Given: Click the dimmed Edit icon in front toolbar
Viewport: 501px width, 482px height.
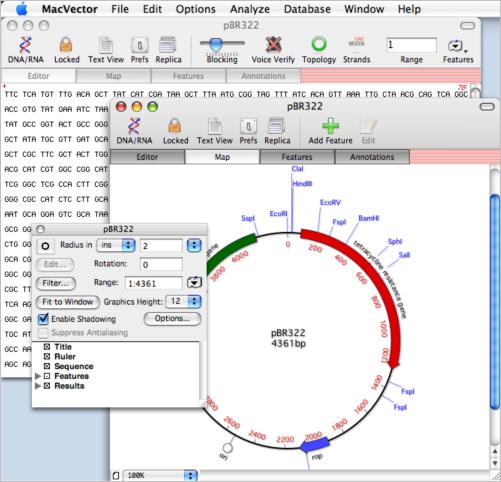Looking at the screenshot, I should 368,126.
